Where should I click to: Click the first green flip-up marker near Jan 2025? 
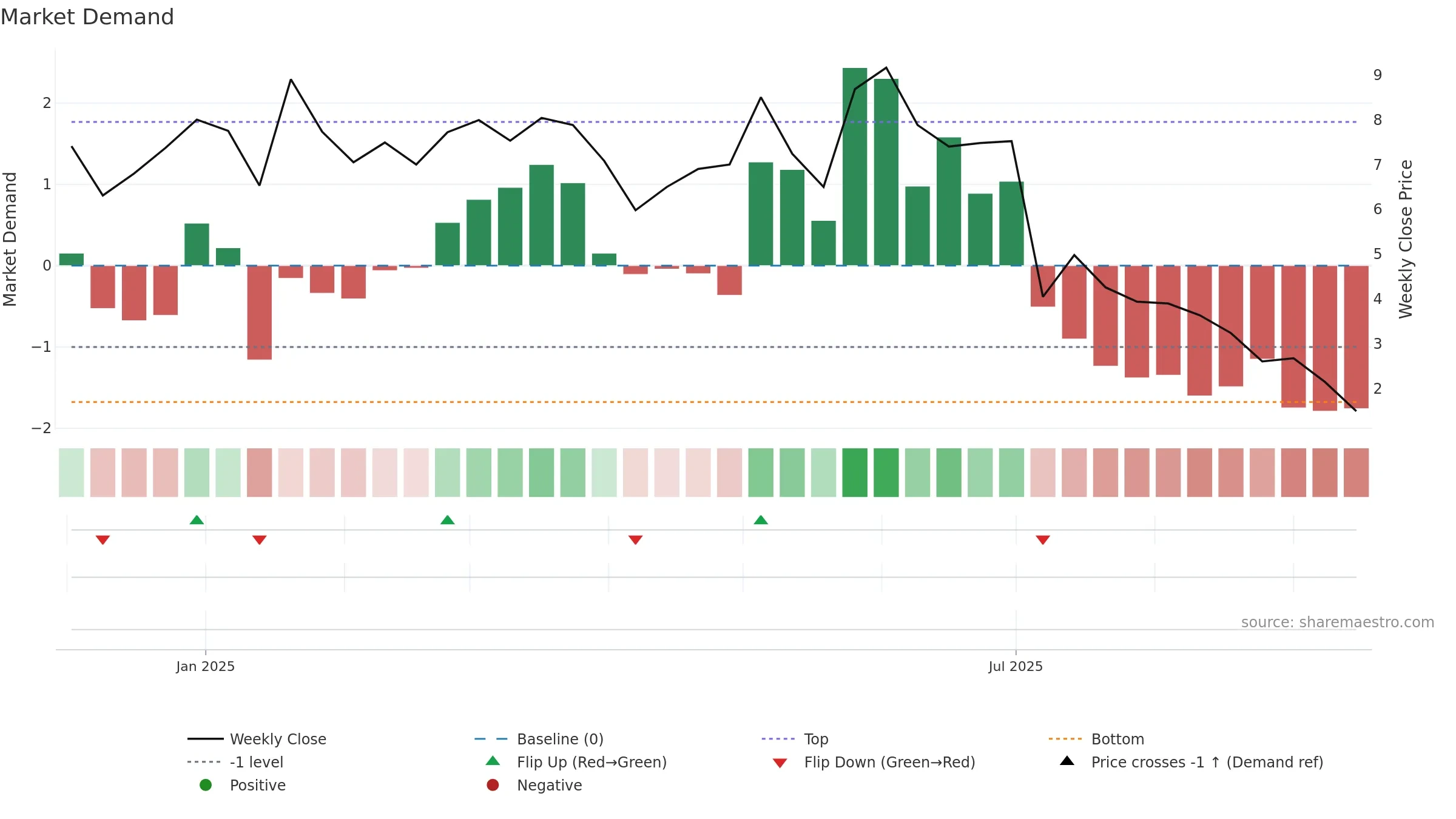[x=197, y=520]
